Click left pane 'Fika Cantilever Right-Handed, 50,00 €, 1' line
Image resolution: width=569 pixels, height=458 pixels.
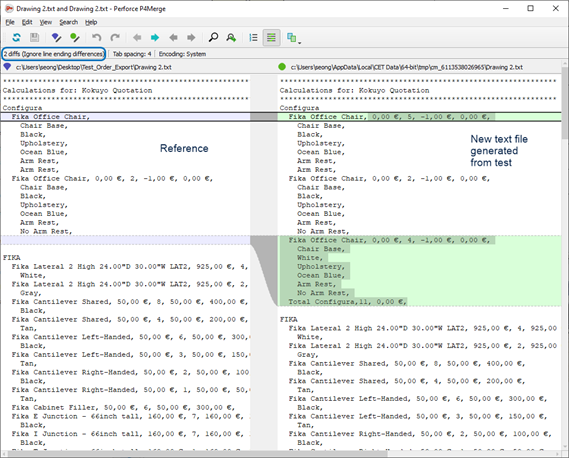[x=130, y=390]
